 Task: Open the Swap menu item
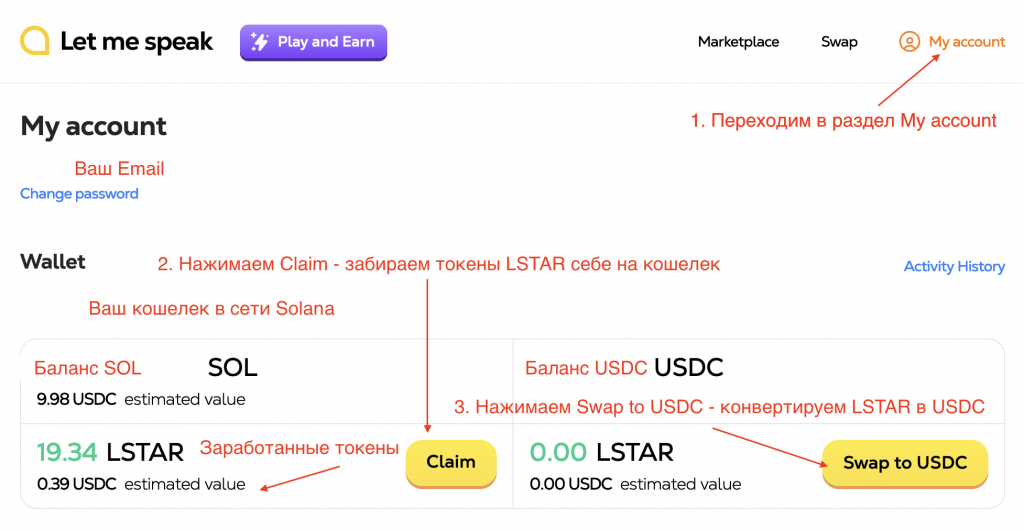(x=839, y=42)
